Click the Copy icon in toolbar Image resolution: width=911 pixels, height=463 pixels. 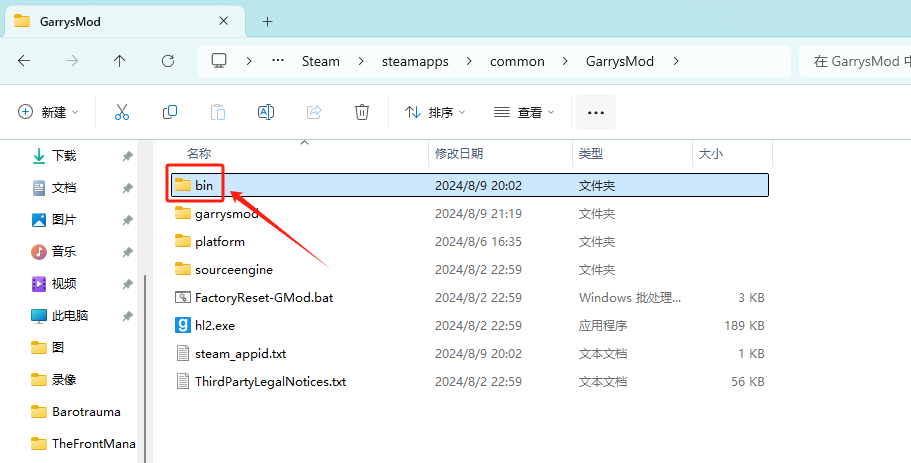click(170, 112)
